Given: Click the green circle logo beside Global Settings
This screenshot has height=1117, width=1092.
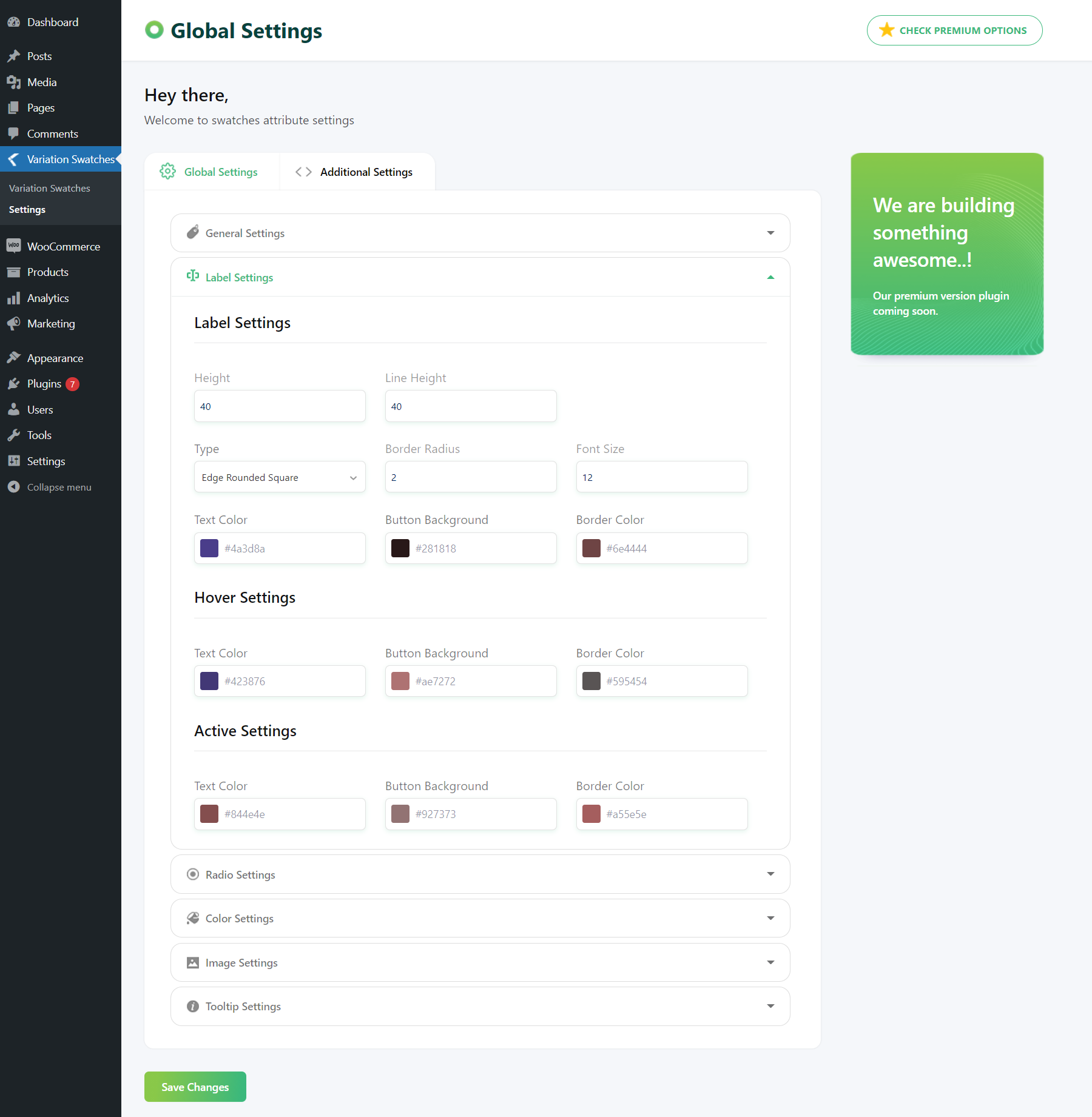Looking at the screenshot, I should pyautogui.click(x=155, y=30).
